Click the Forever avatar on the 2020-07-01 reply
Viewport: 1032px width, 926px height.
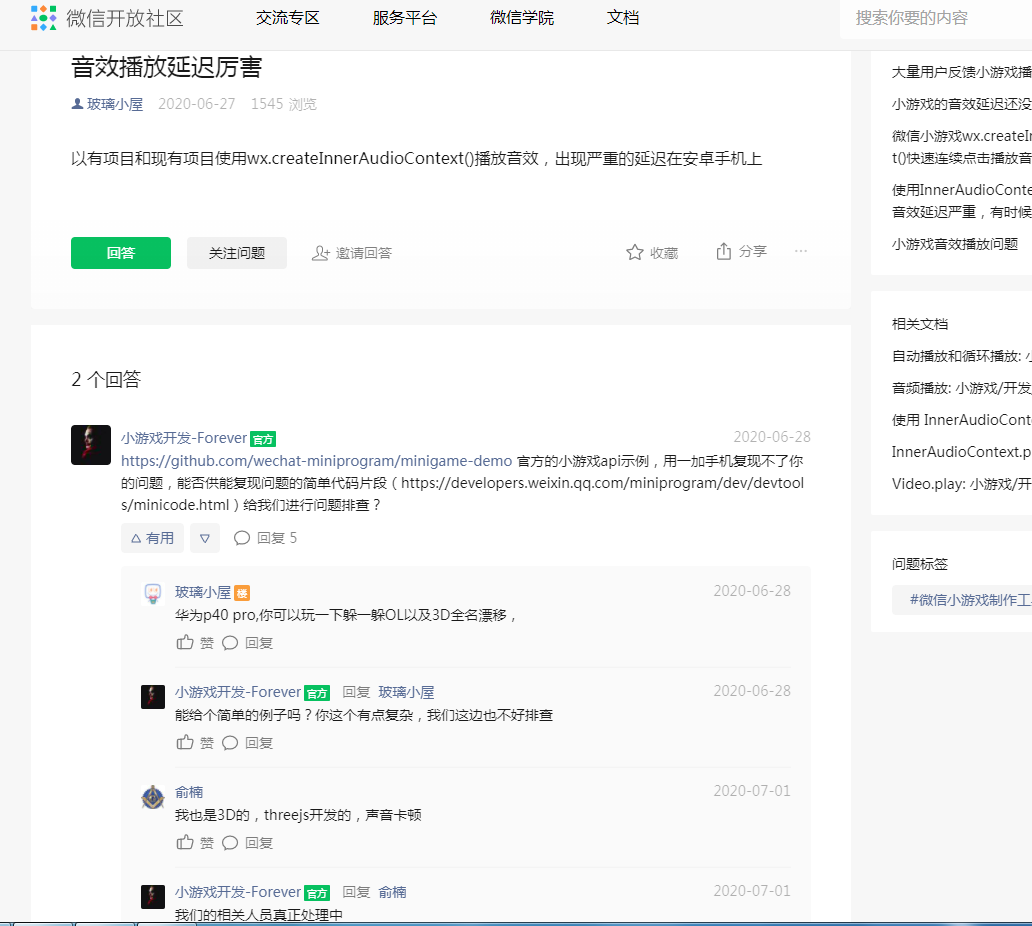[x=153, y=897]
